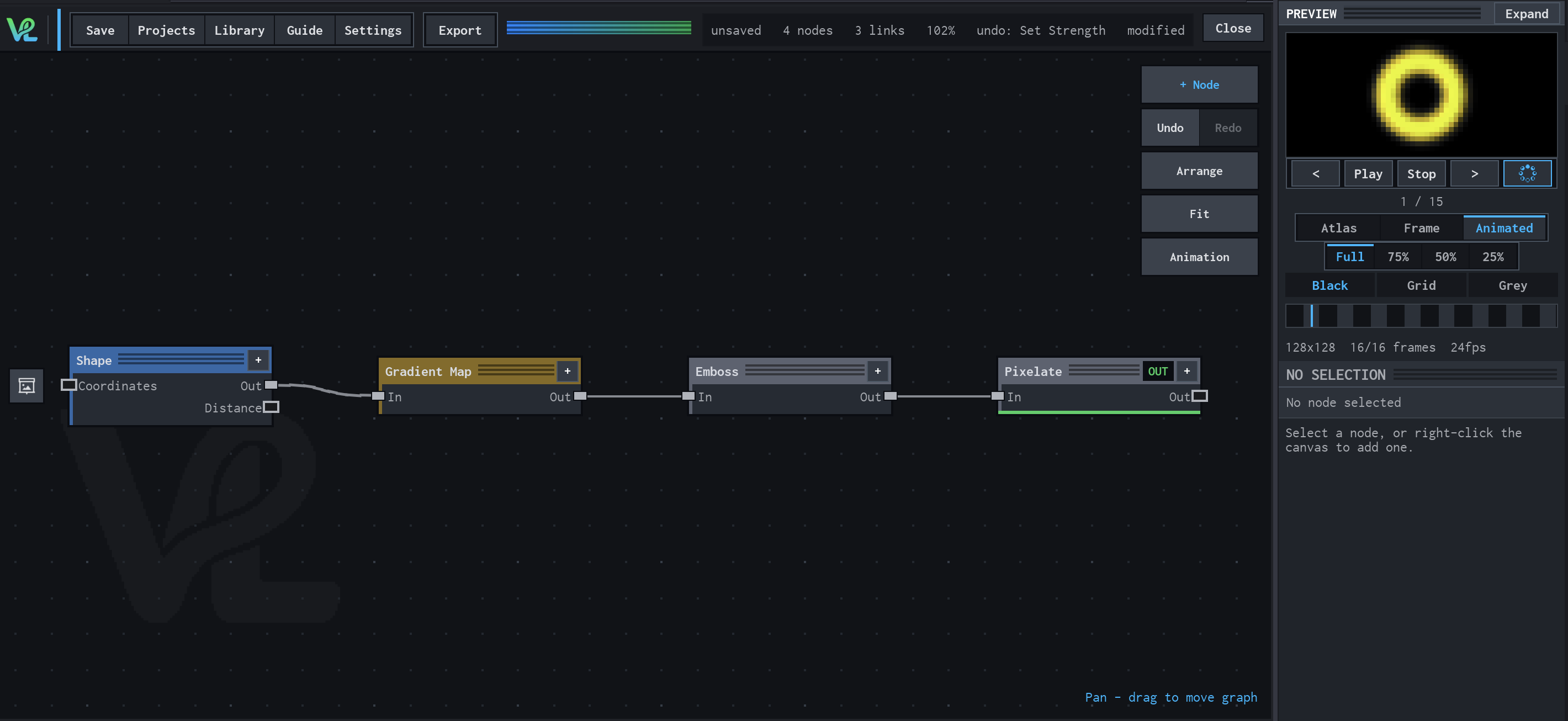
Task: Click the Redo button
Action: [x=1227, y=128]
